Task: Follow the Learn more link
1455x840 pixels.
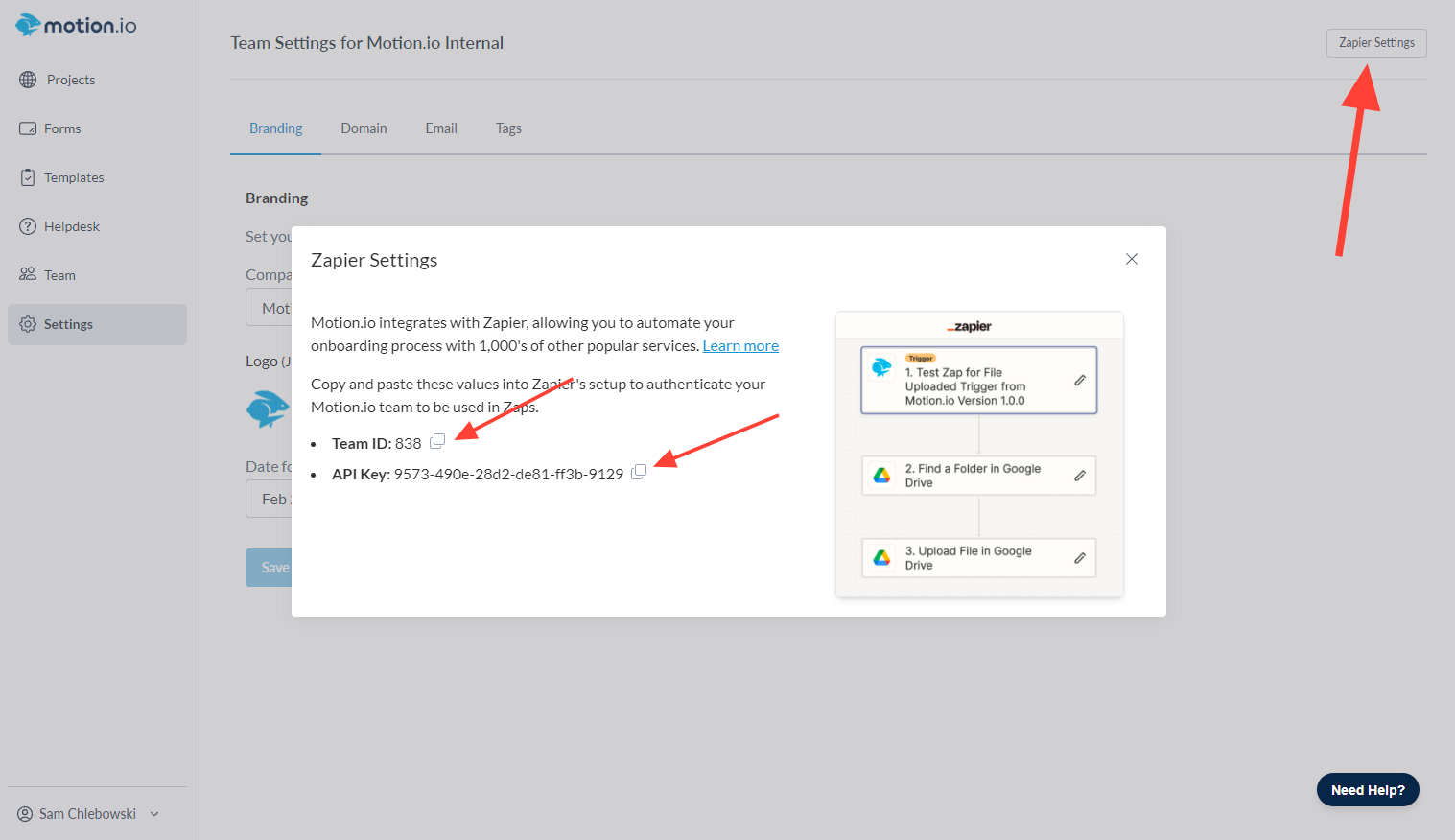Action: (740, 346)
